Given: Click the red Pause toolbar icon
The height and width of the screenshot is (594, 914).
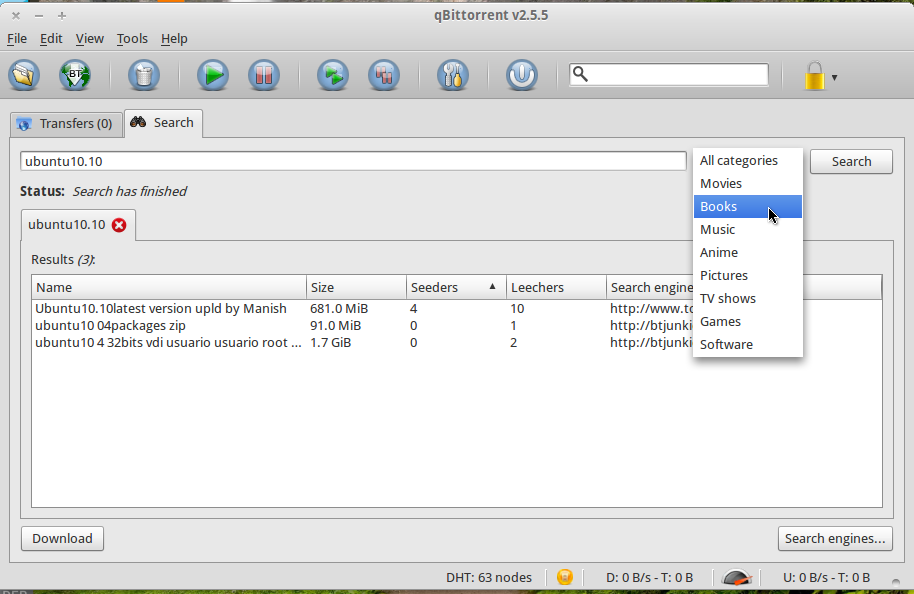Looking at the screenshot, I should pos(263,75).
